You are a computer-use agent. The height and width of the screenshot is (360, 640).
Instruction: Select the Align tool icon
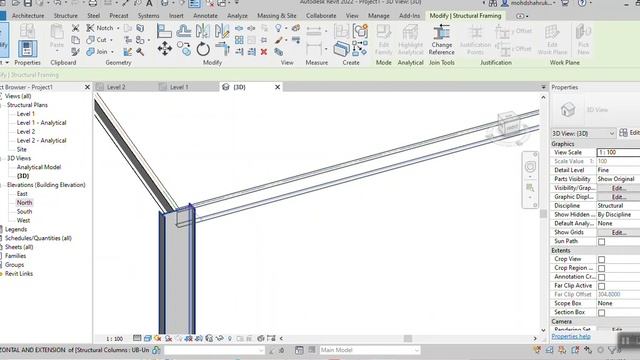click(164, 31)
